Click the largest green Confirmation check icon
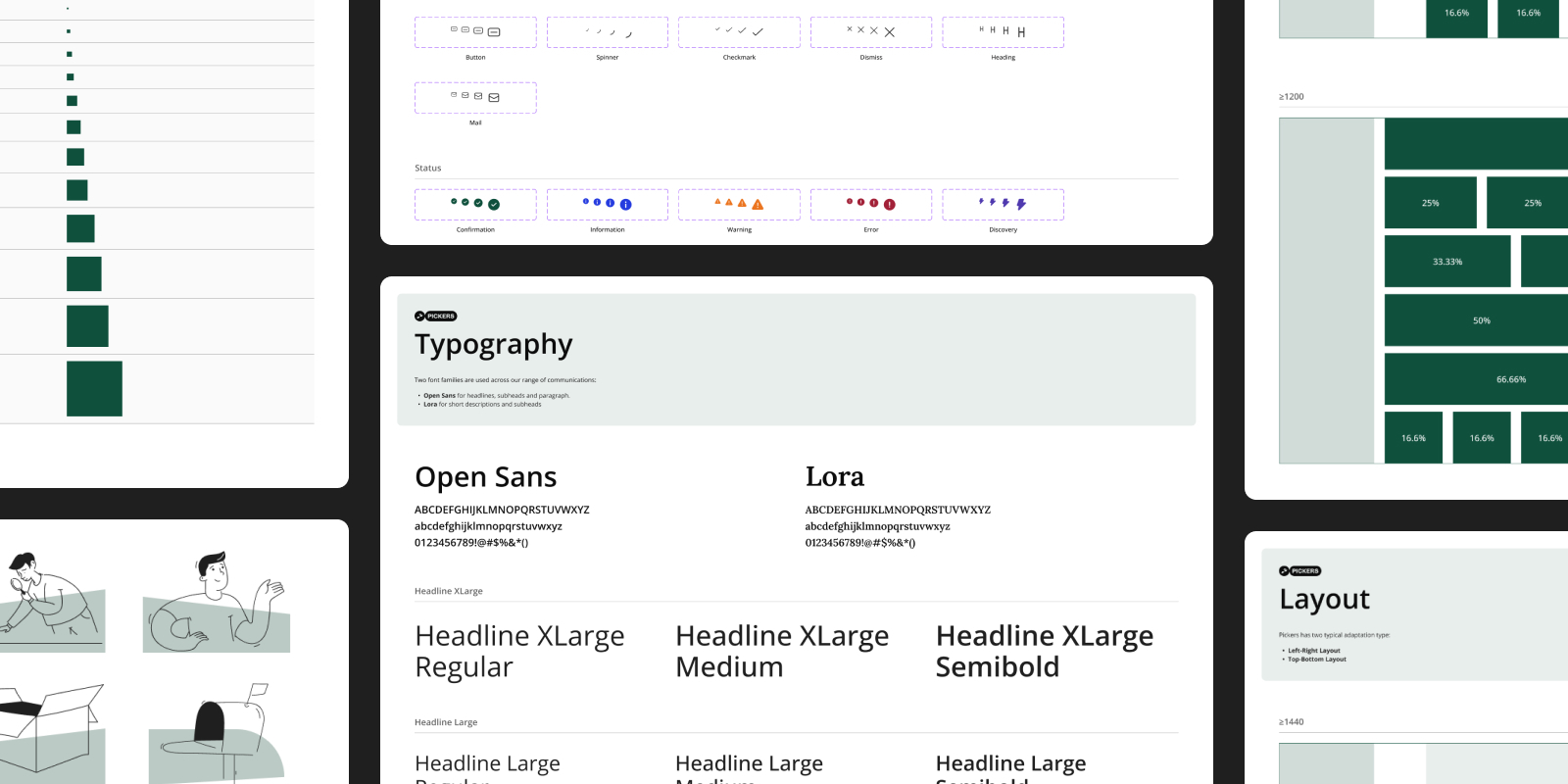The height and width of the screenshot is (784, 1568). coord(494,204)
